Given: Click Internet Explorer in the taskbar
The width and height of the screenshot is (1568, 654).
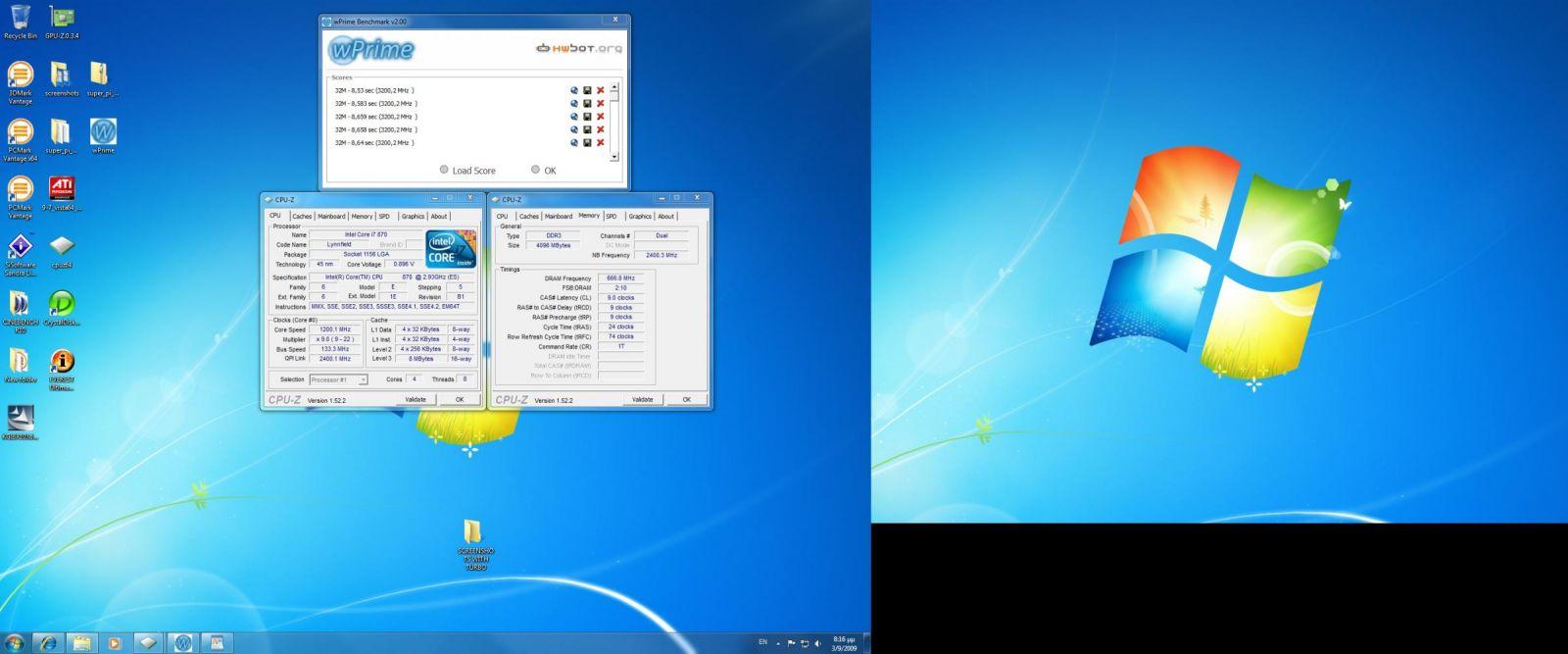Looking at the screenshot, I should pyautogui.click(x=47, y=643).
